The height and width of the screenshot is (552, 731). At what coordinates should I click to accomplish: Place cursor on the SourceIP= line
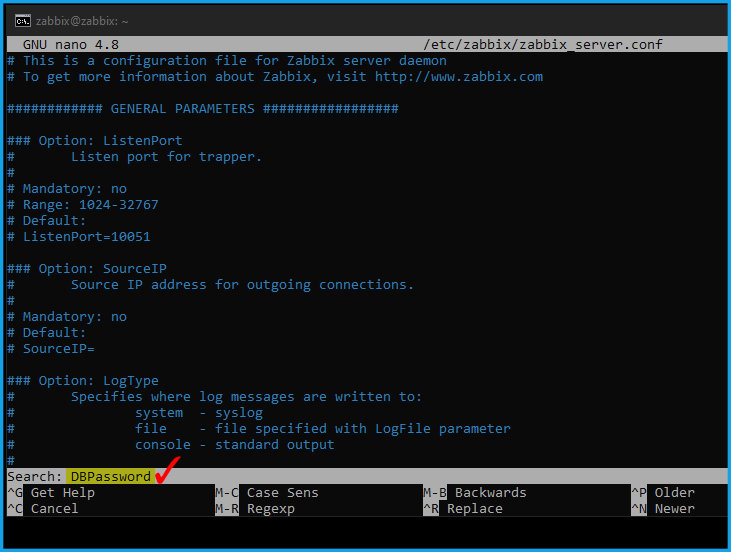[51, 349]
